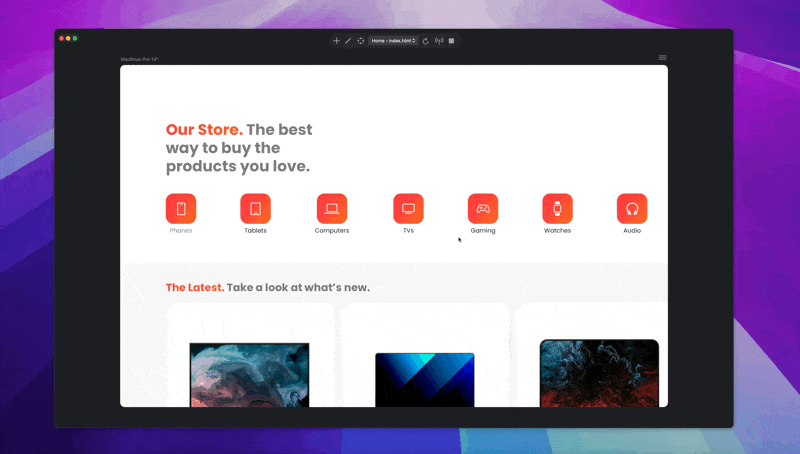Click the broadcast antenna icon in toolbar
800x454 pixels.
(439, 41)
